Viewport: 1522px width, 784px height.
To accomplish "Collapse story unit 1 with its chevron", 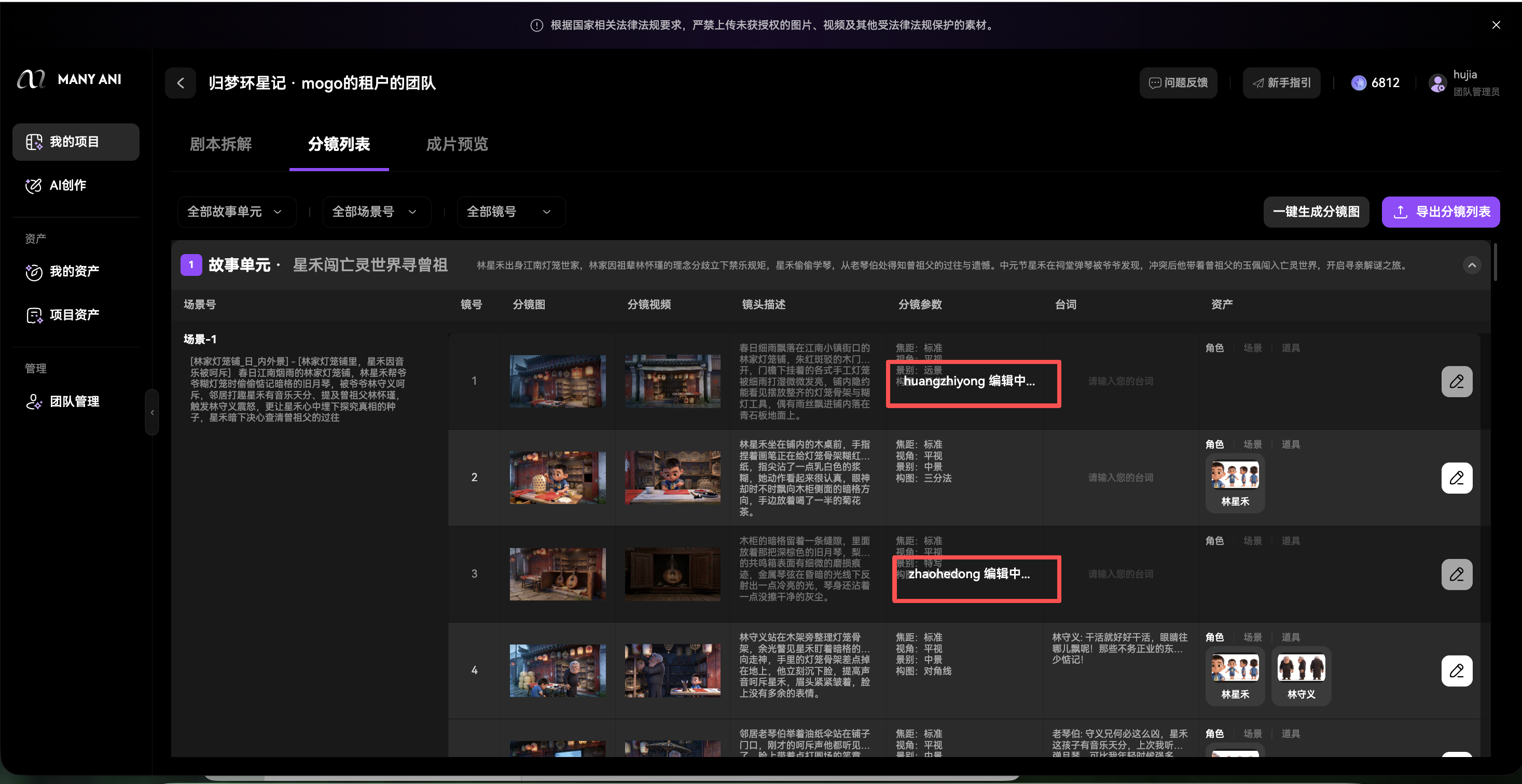I will 1472,264.
